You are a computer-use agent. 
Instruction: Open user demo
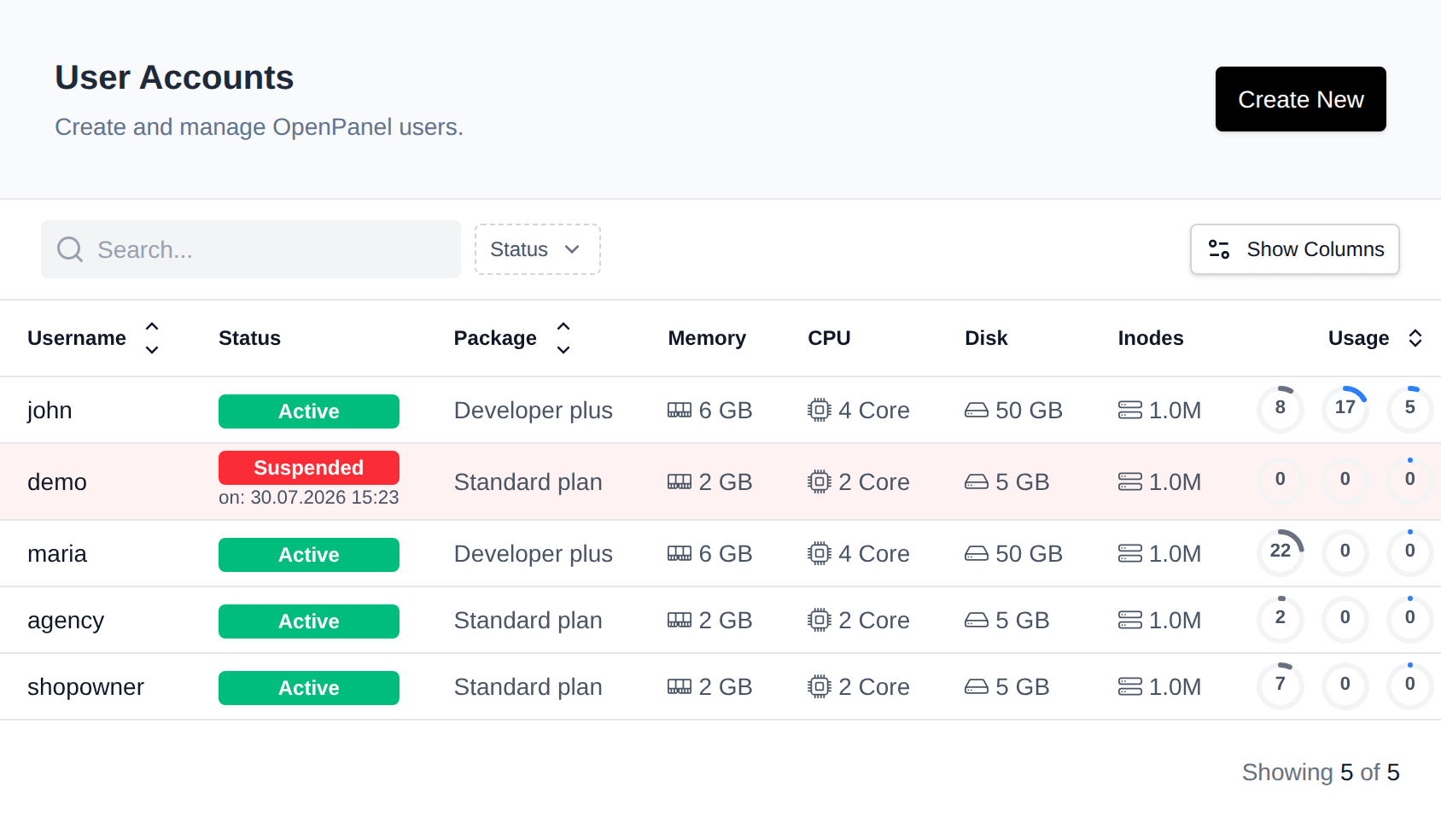pyautogui.click(x=57, y=482)
